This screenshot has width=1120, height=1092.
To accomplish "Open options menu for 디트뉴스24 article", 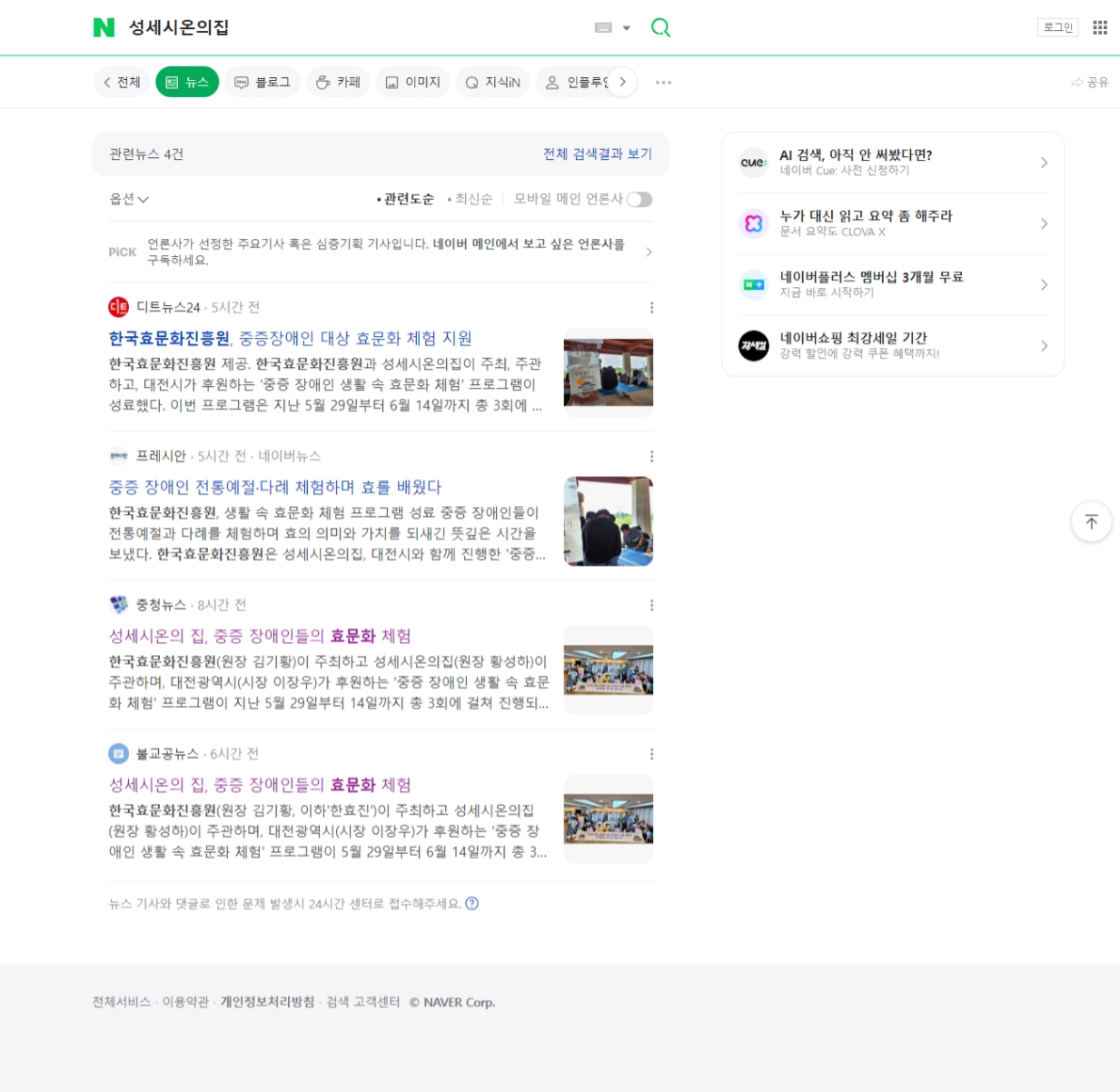I will pos(651,307).
